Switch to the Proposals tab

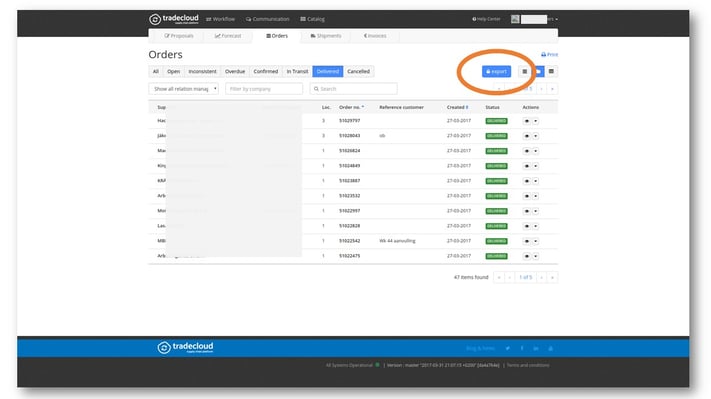(179, 36)
